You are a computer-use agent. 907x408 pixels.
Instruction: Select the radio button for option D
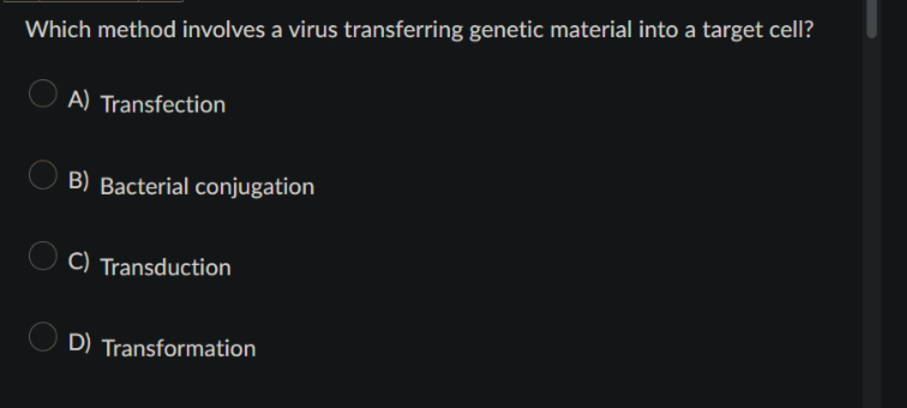point(43,337)
